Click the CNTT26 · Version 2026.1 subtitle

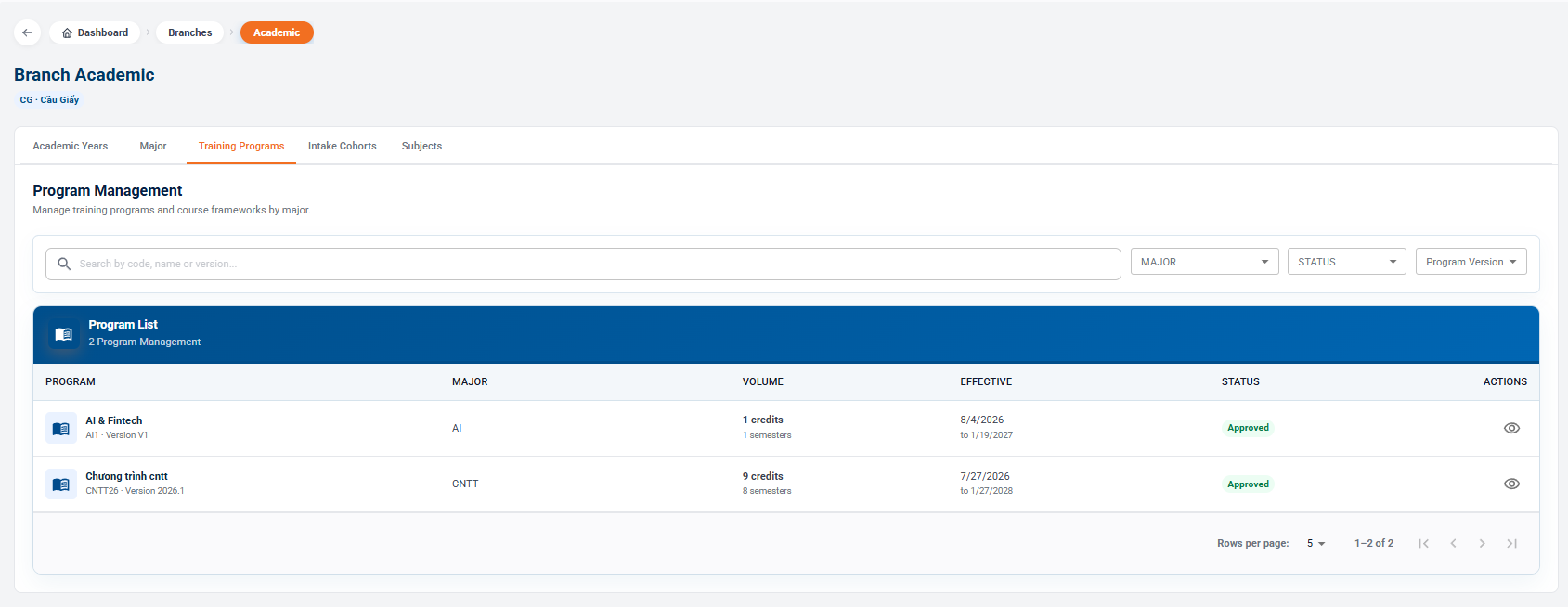(135, 491)
